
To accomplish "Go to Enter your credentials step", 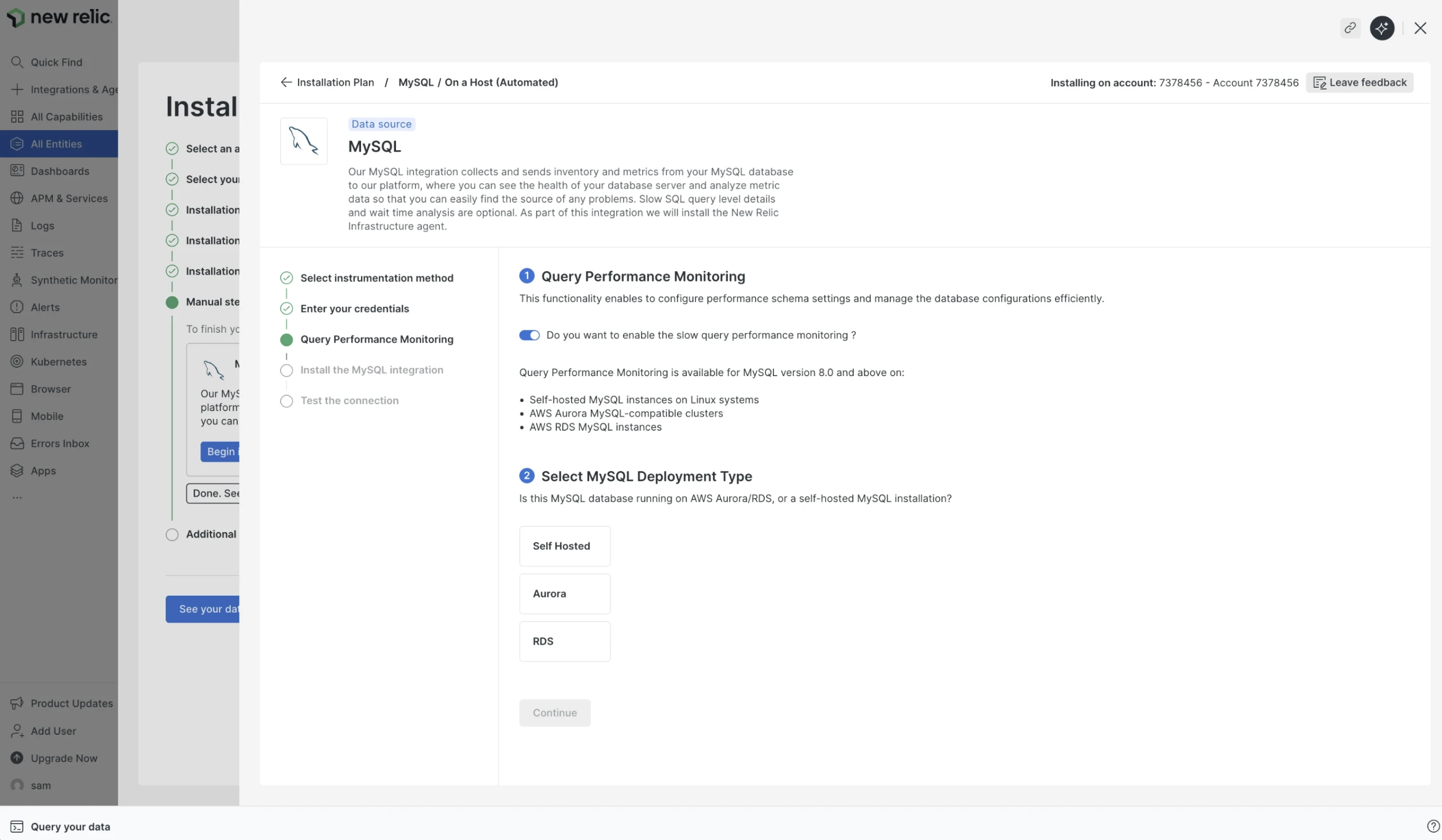I will (x=355, y=309).
